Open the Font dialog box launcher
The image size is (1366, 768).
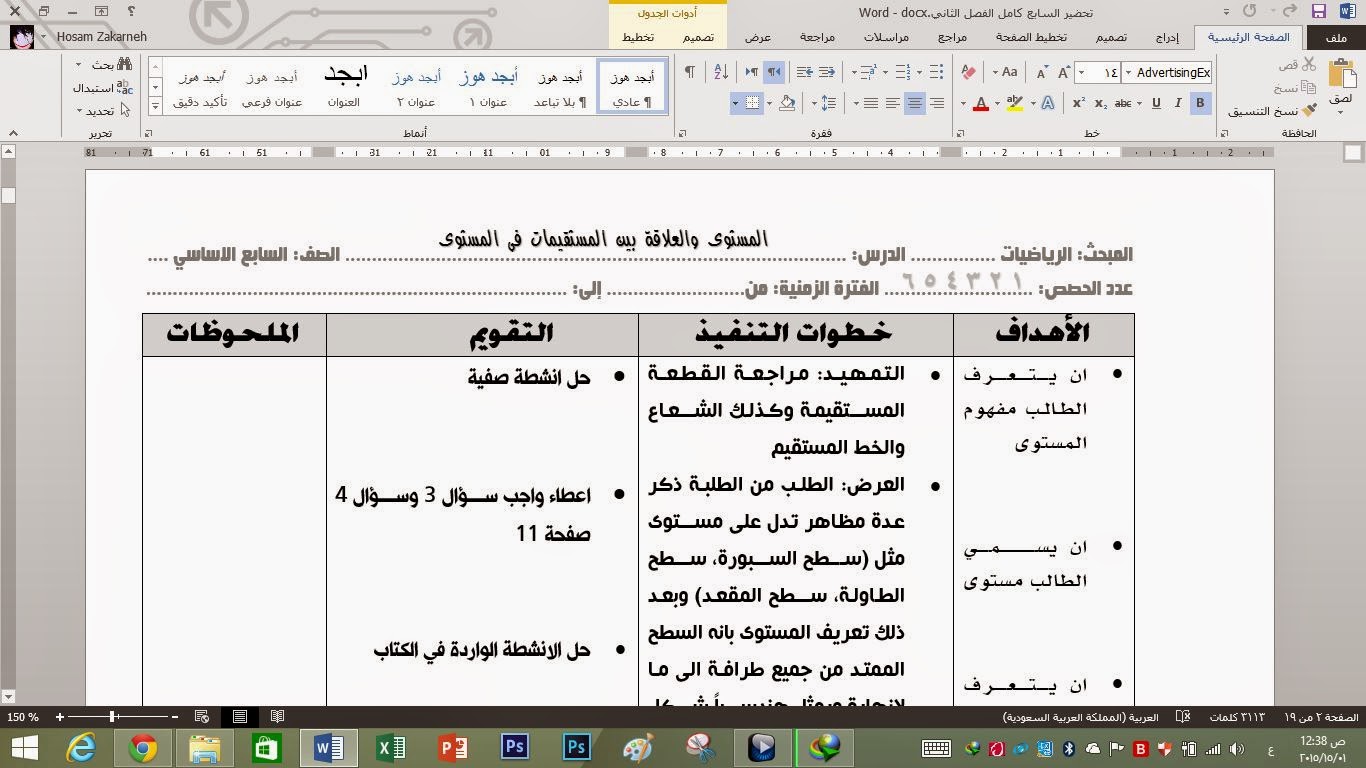click(959, 133)
